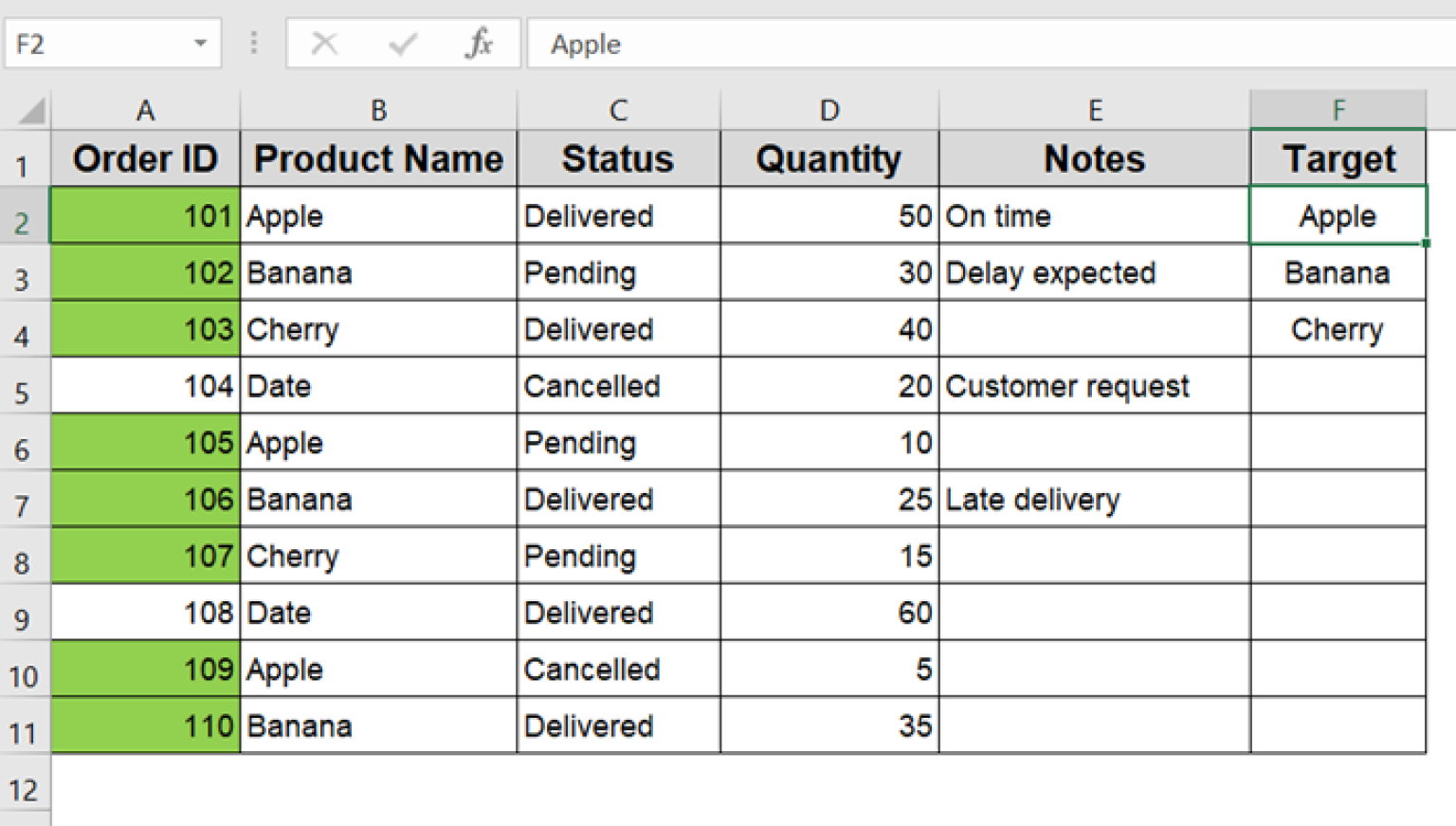Click the formula bar containing Apple
This screenshot has width=1456, height=826.
point(853,43)
